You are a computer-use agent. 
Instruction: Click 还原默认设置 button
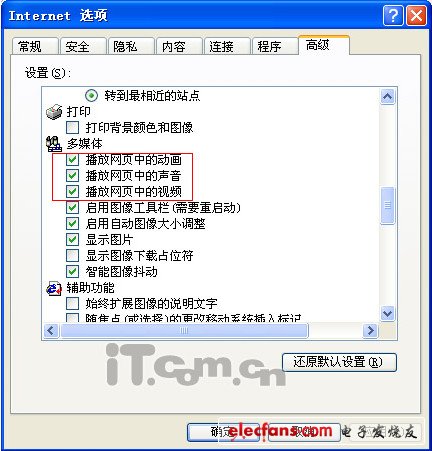tap(339, 362)
